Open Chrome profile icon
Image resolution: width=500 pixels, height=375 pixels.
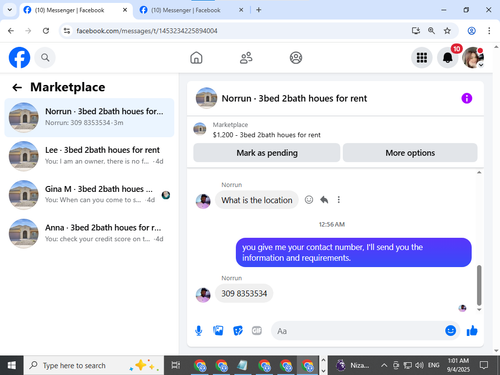click(x=471, y=31)
